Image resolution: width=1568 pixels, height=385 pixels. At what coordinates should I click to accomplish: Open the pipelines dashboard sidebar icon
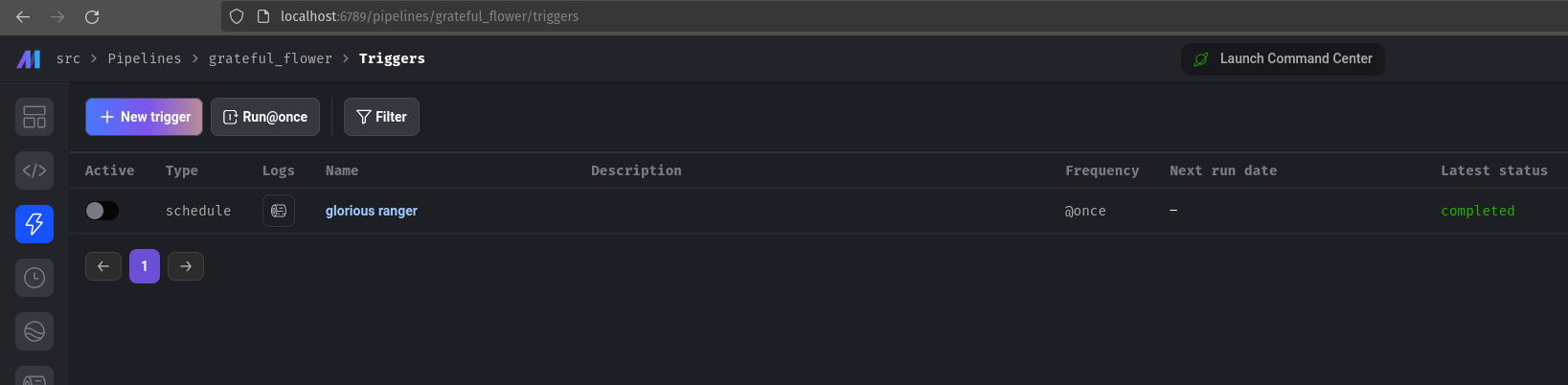[x=34, y=117]
